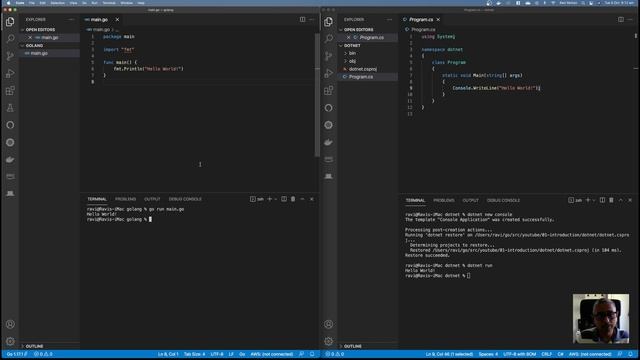Open Search view in right VS Code window

click(329, 39)
